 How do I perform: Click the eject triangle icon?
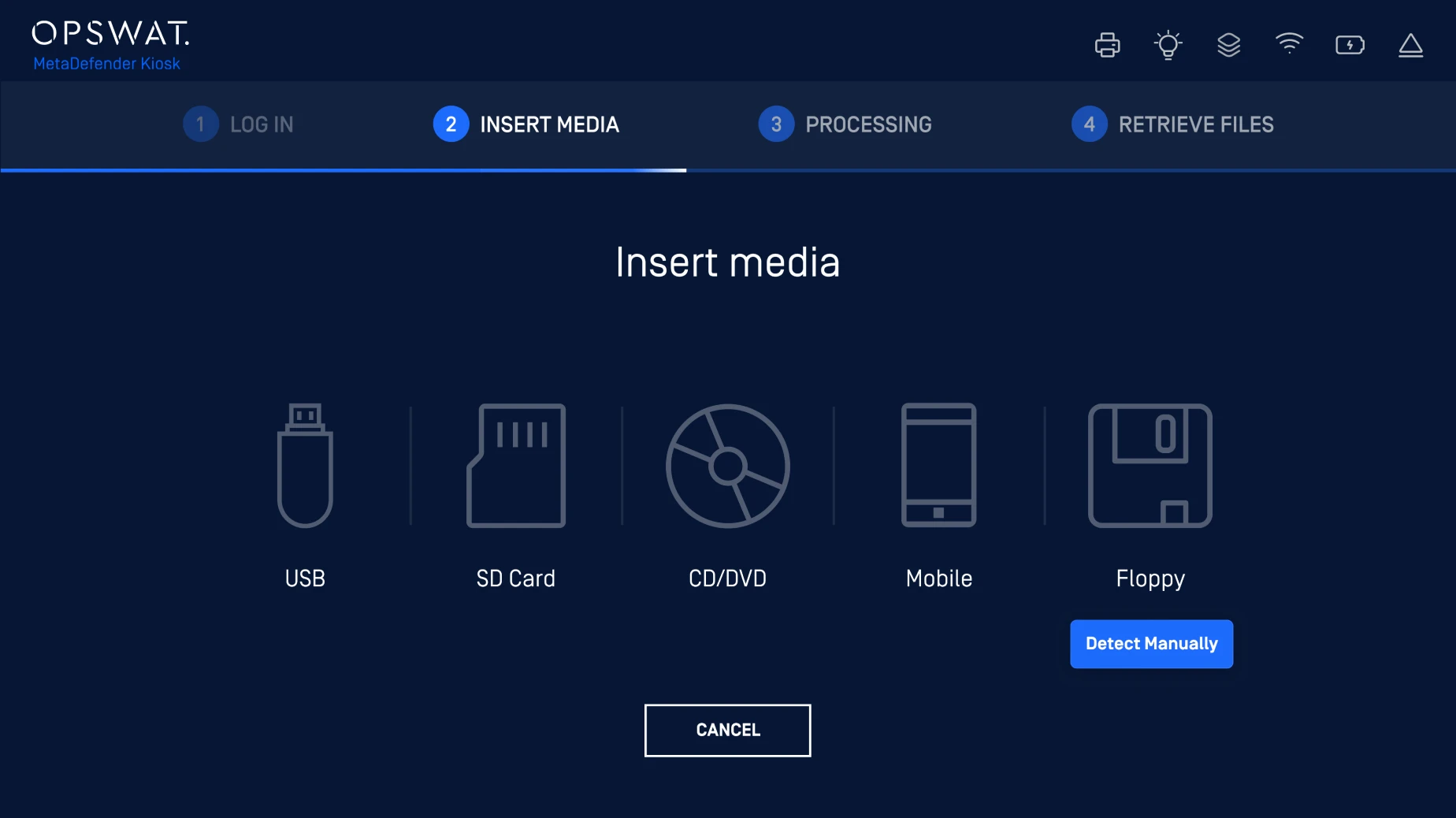coord(1410,45)
